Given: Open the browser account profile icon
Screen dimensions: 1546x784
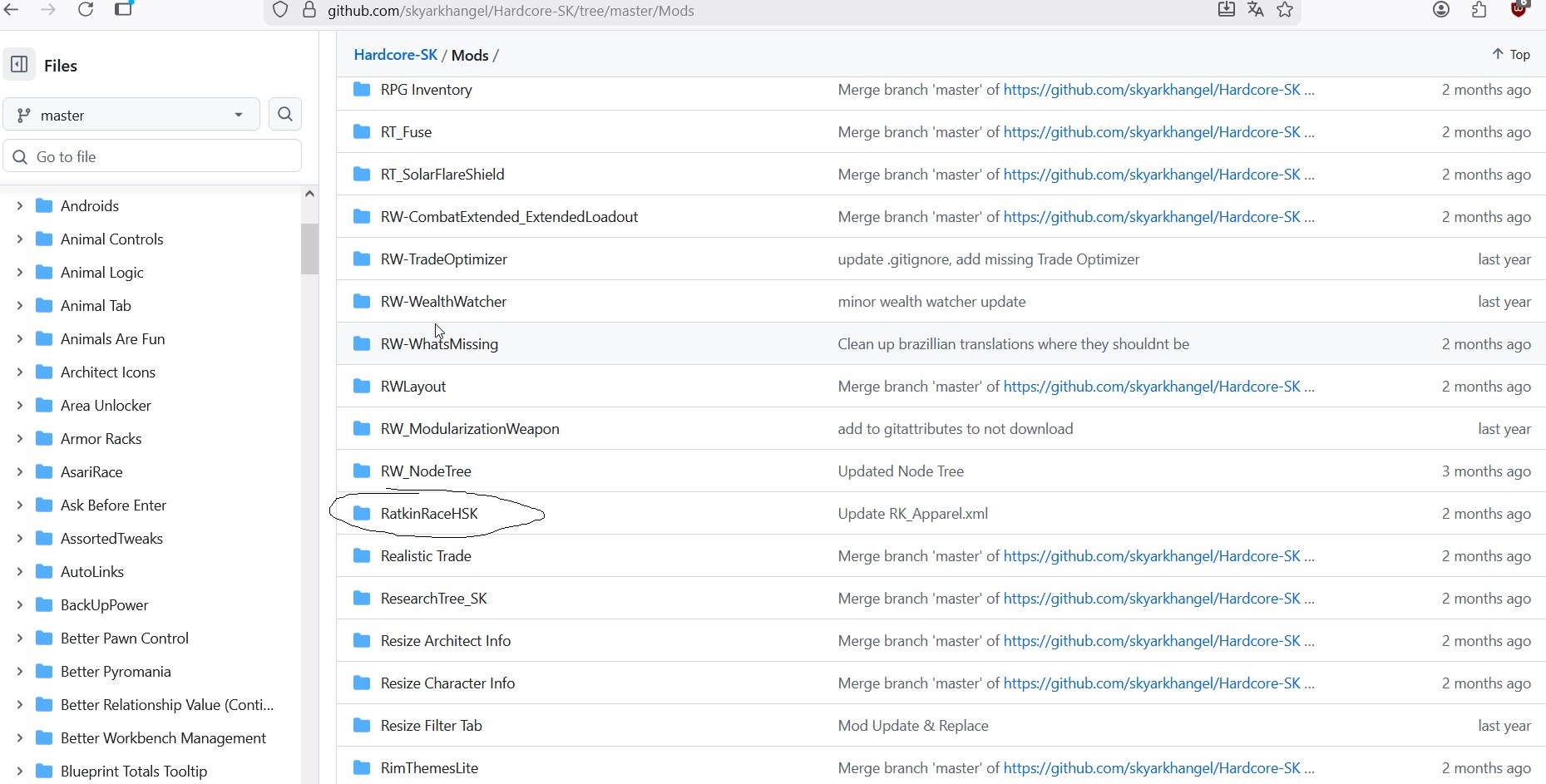Looking at the screenshot, I should pos(1441,10).
